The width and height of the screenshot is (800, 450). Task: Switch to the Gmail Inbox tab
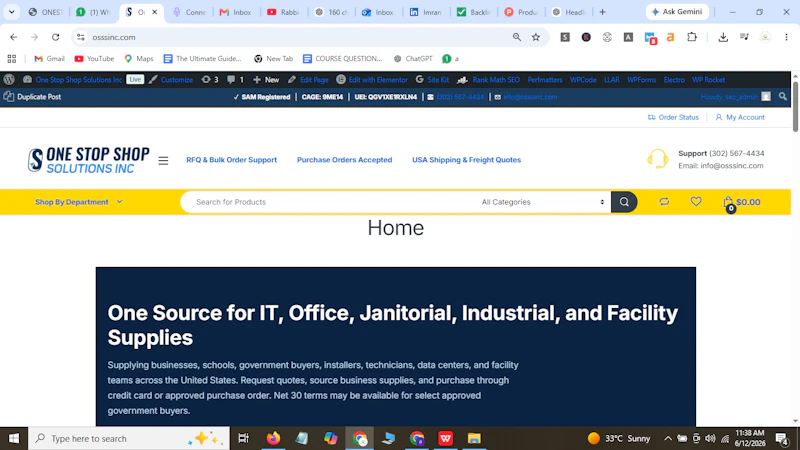click(235, 12)
